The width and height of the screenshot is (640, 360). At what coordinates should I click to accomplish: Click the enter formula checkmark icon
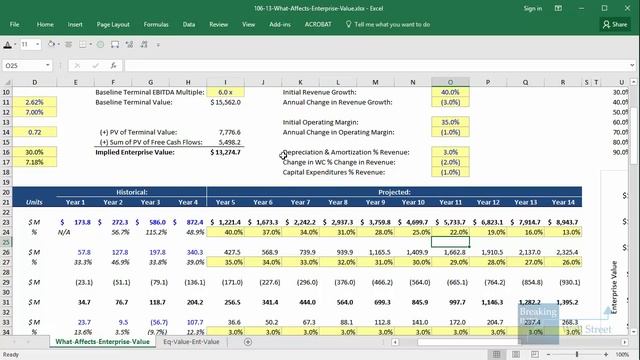(x=96, y=65)
